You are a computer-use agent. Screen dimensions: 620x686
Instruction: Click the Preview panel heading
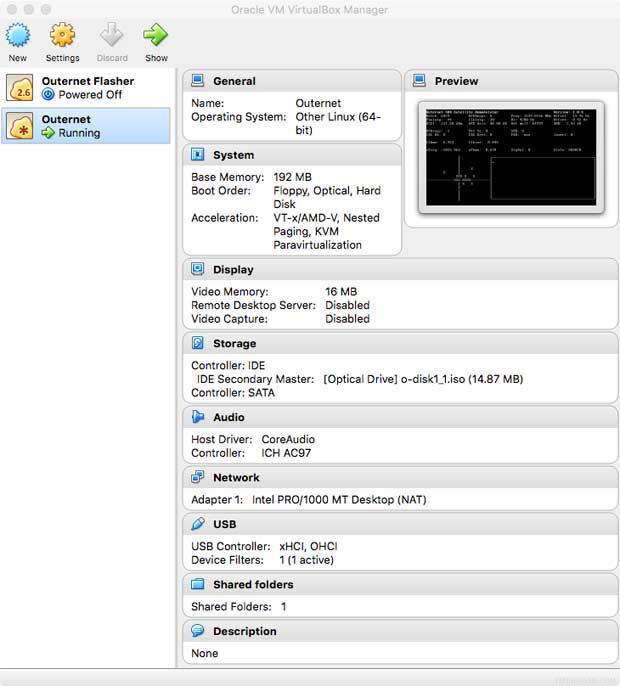click(x=456, y=81)
